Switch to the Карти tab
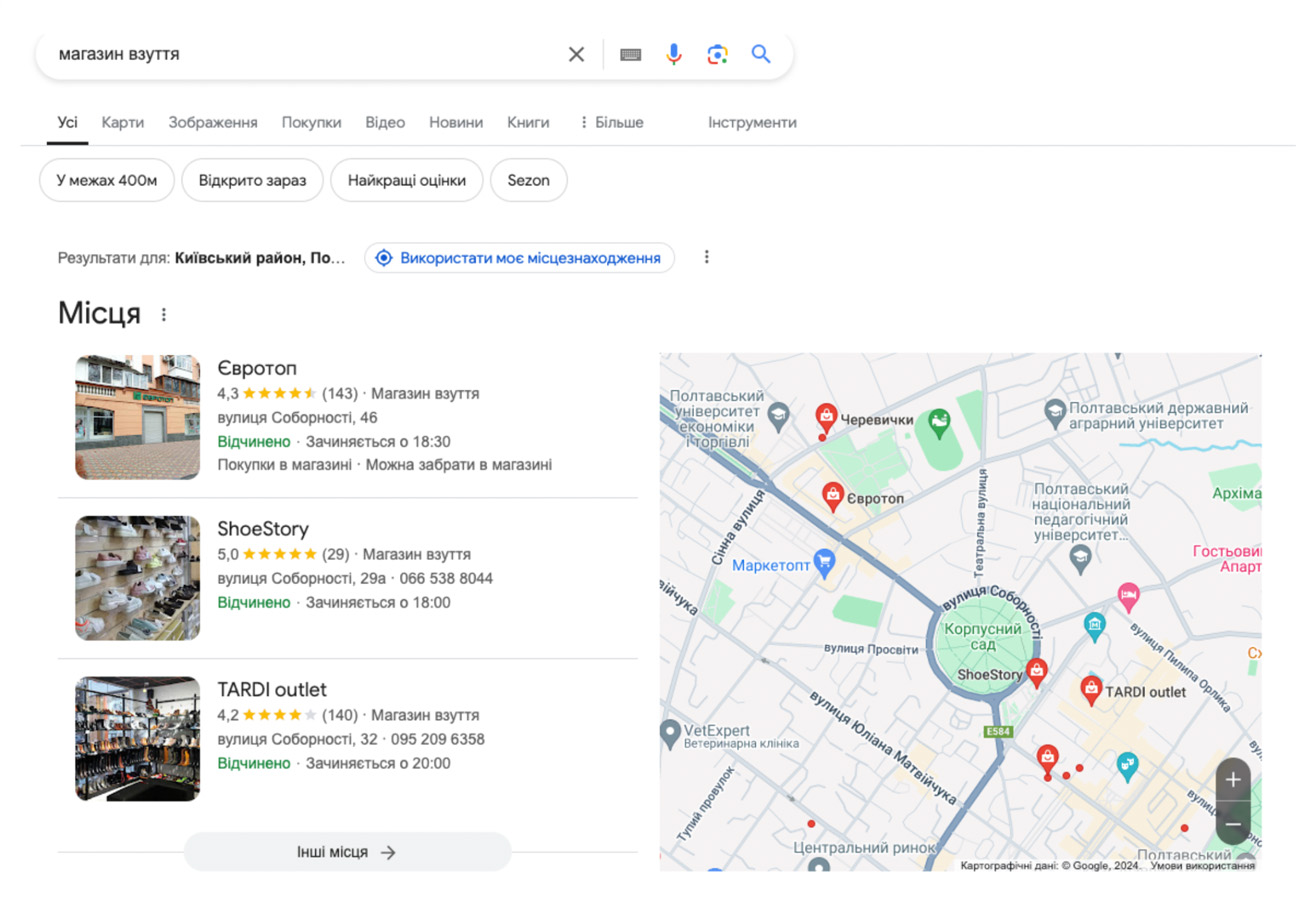This screenshot has width=1304, height=902. (123, 122)
